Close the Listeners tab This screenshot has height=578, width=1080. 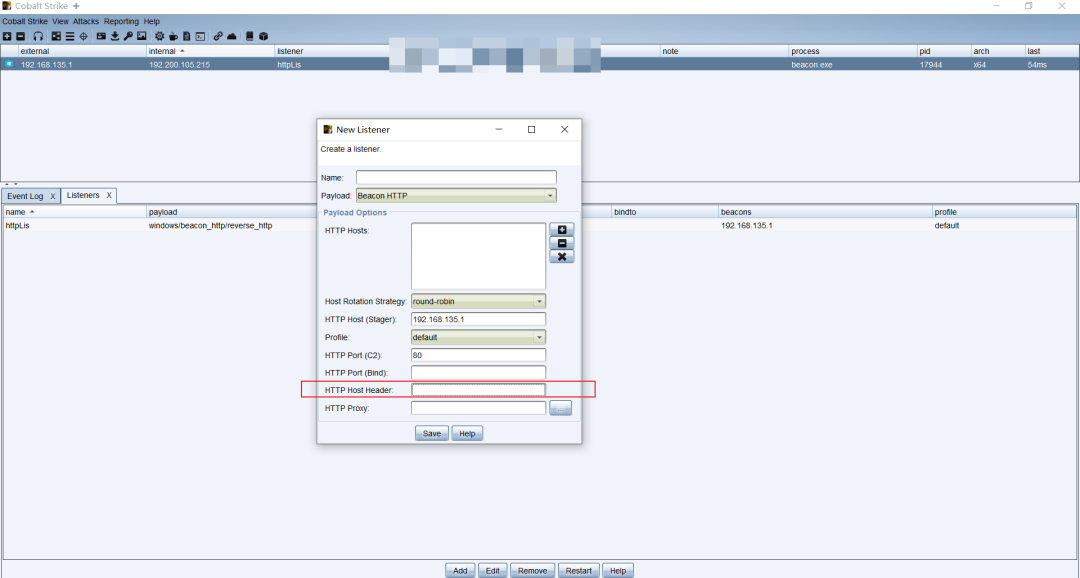point(109,196)
